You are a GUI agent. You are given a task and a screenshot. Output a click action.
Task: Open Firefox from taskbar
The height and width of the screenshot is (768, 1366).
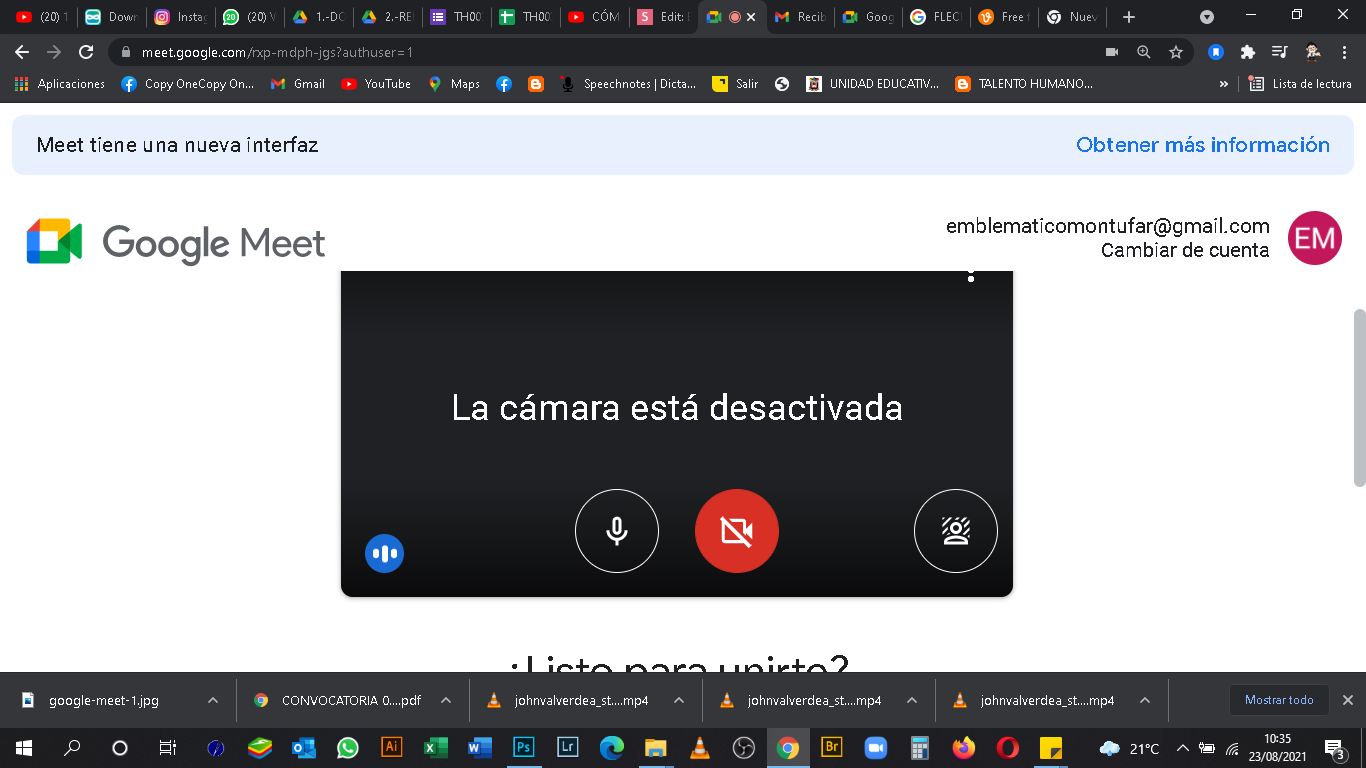[x=964, y=747]
